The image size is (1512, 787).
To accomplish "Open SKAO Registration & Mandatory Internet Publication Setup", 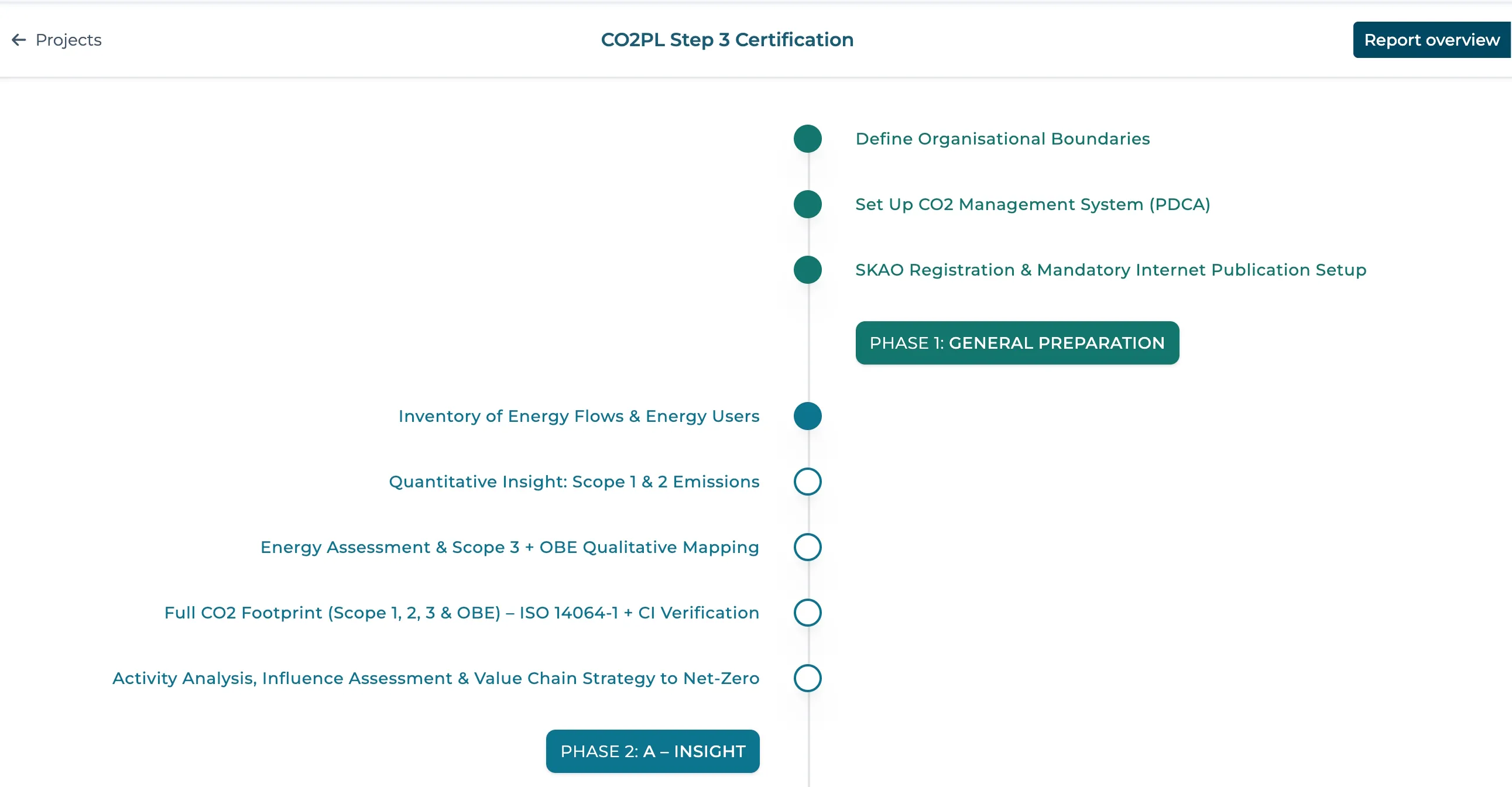I will click(1110, 270).
